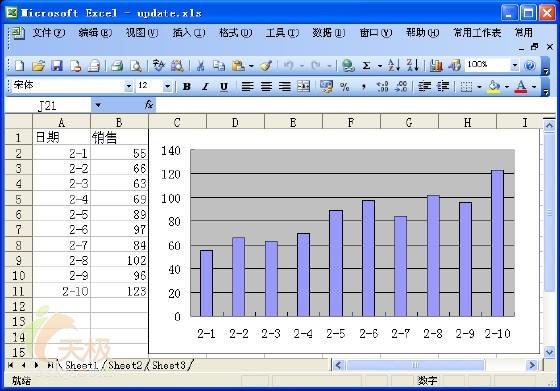Select row 5 header

[x=19, y=199]
